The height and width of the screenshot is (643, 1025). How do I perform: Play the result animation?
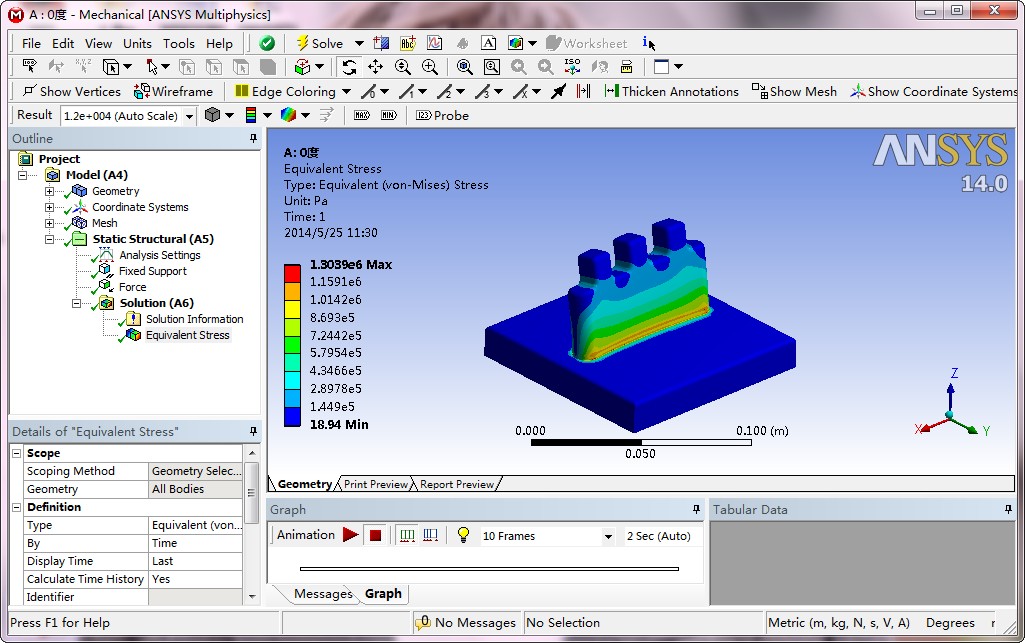pos(350,535)
